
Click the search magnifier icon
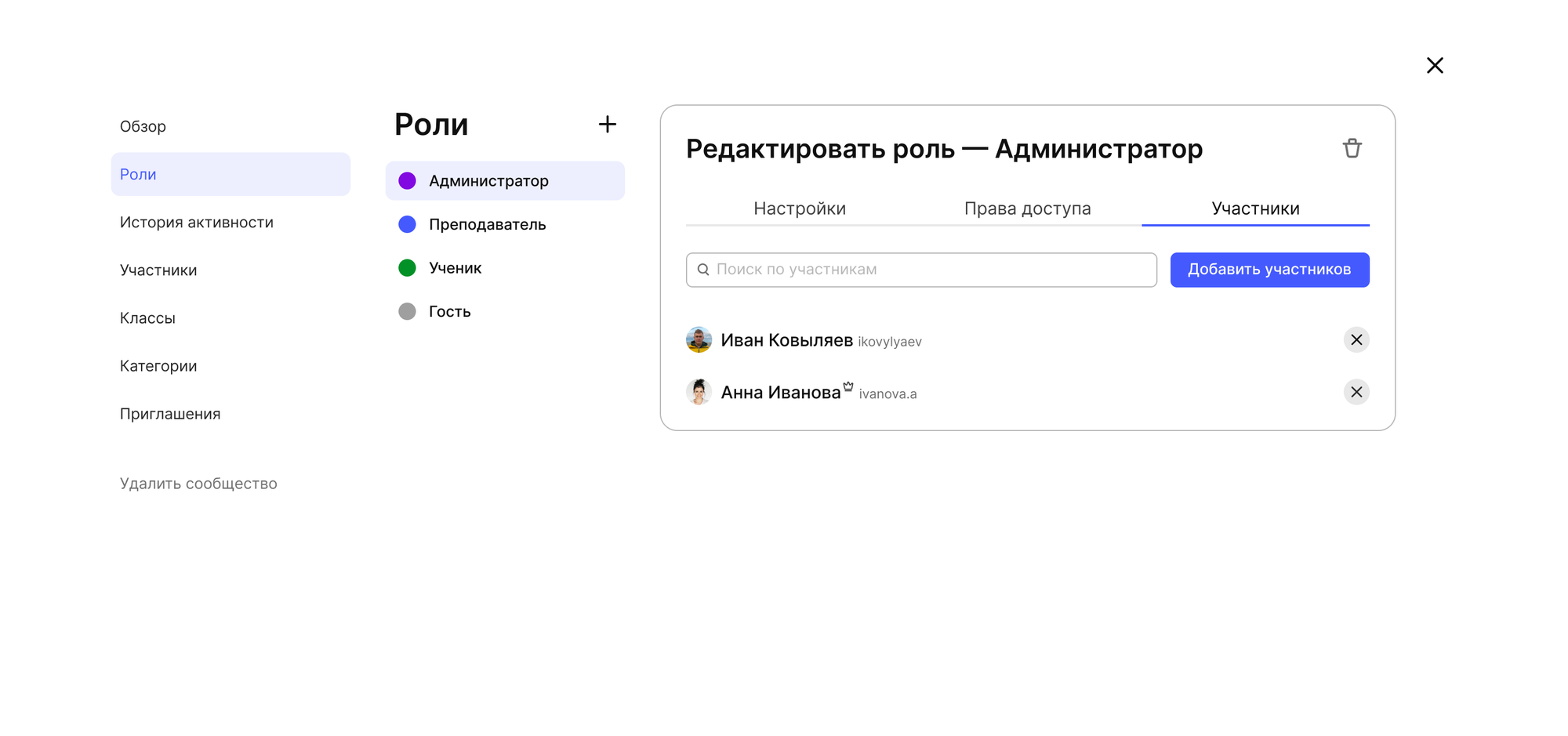(x=703, y=270)
